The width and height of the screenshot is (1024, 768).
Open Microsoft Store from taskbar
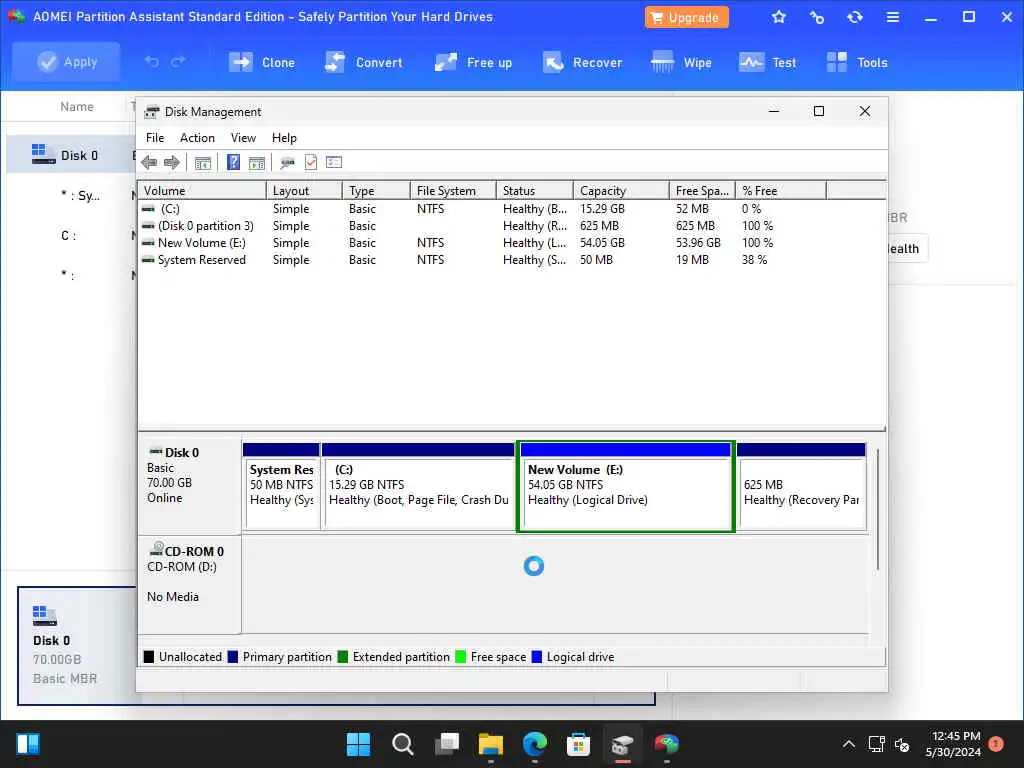coord(578,744)
